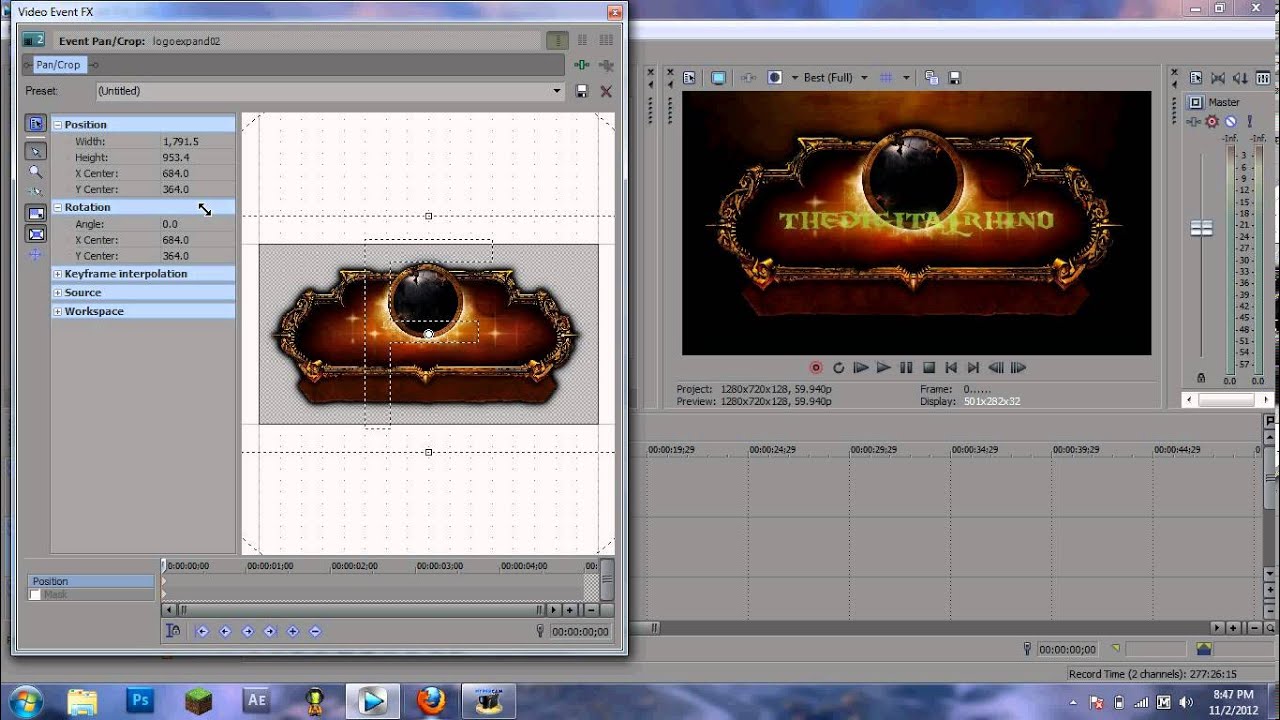1280x720 pixels.
Task: Toggle Loop Playback button
Action: [x=839, y=368]
